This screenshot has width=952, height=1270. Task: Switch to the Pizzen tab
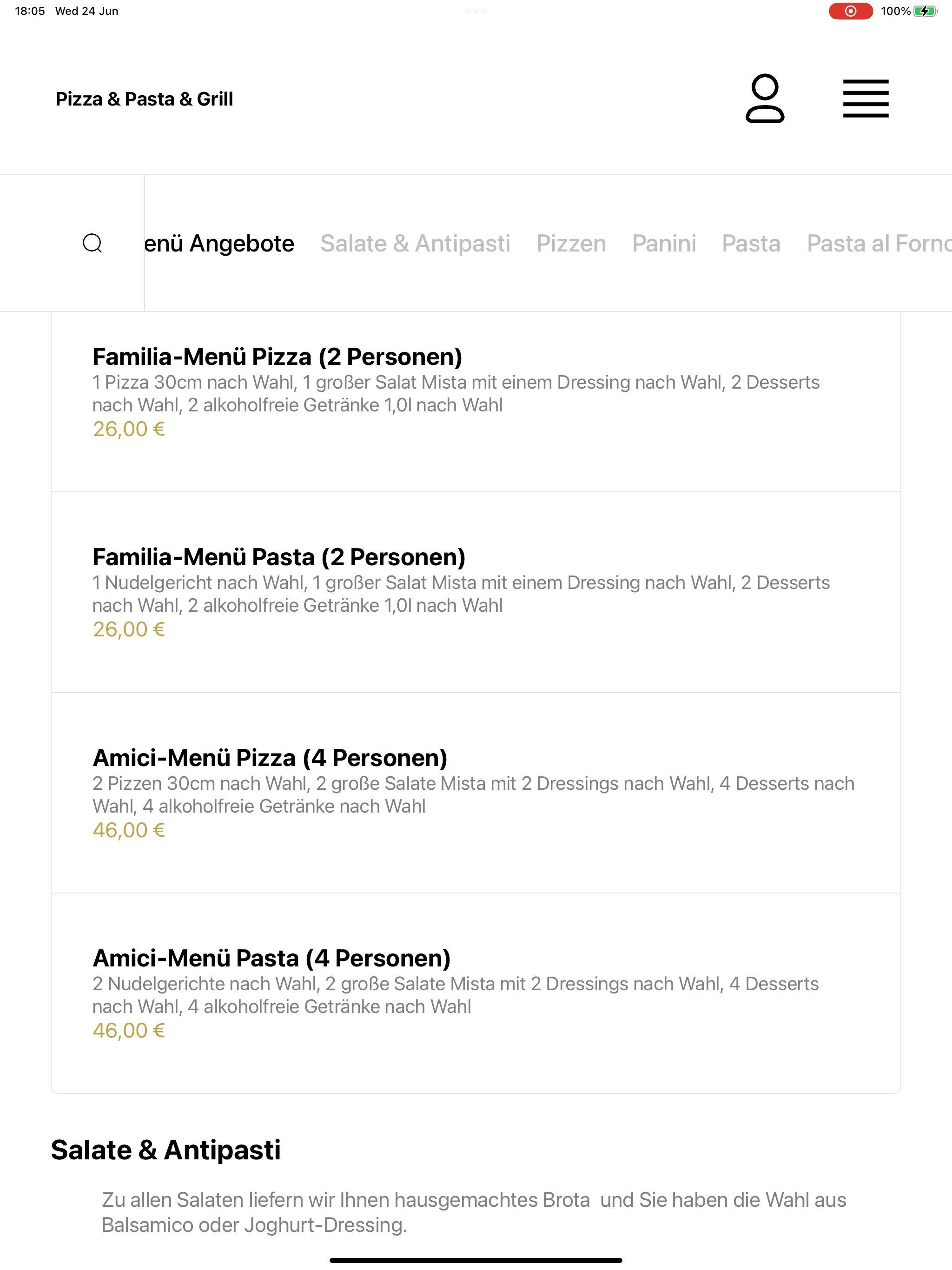(571, 244)
